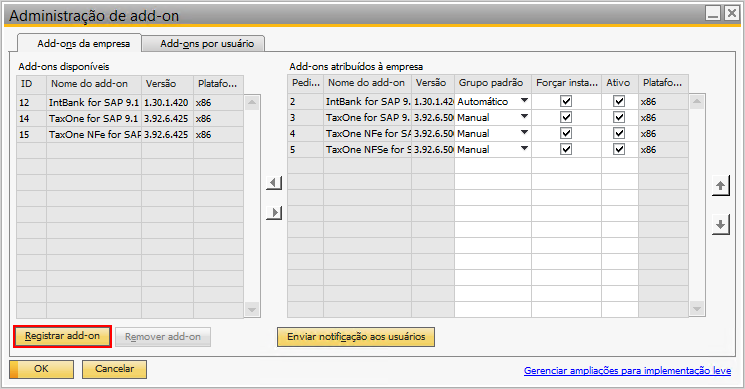This screenshot has width=745, height=389.
Task: Minimize the Administração de add-on window
Action: coord(713,13)
